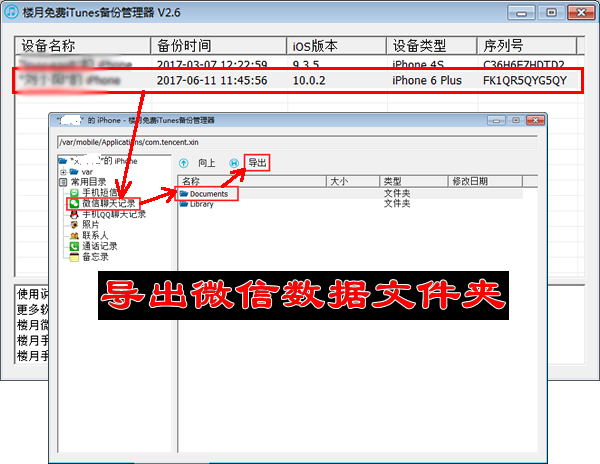Select 备忘录 notes entry
The width and height of the screenshot is (600, 464).
tap(95, 256)
